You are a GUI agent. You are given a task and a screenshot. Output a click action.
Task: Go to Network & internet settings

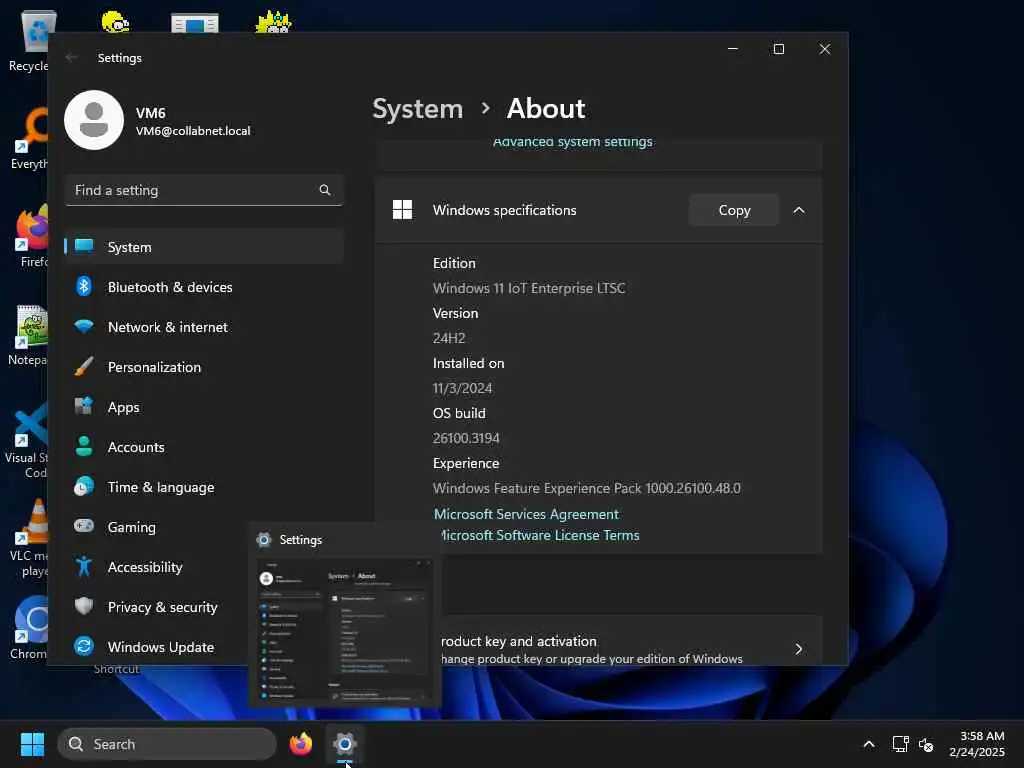pyautogui.click(x=204, y=327)
